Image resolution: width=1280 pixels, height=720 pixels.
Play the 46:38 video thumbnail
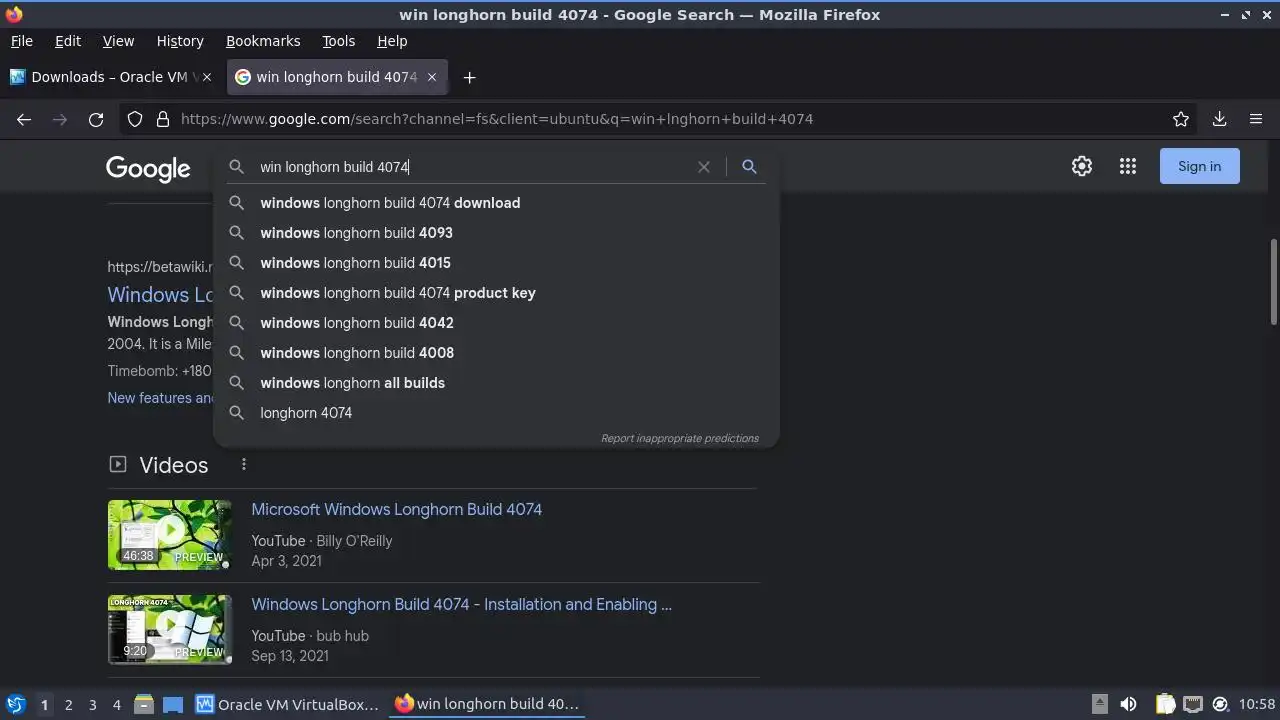pyautogui.click(x=170, y=535)
